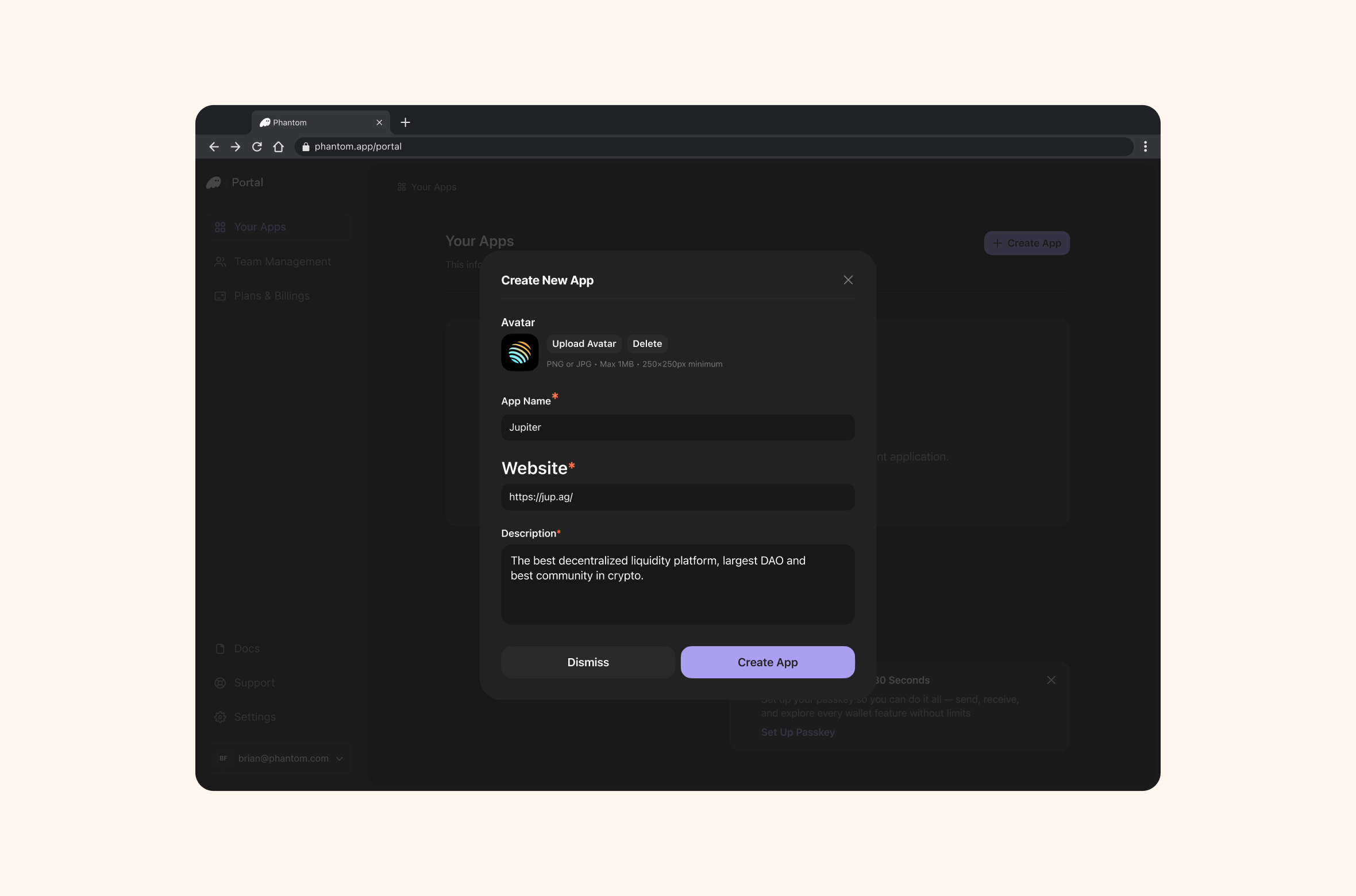
Task: Open Plans & Billings in the sidebar
Action: 279,296
